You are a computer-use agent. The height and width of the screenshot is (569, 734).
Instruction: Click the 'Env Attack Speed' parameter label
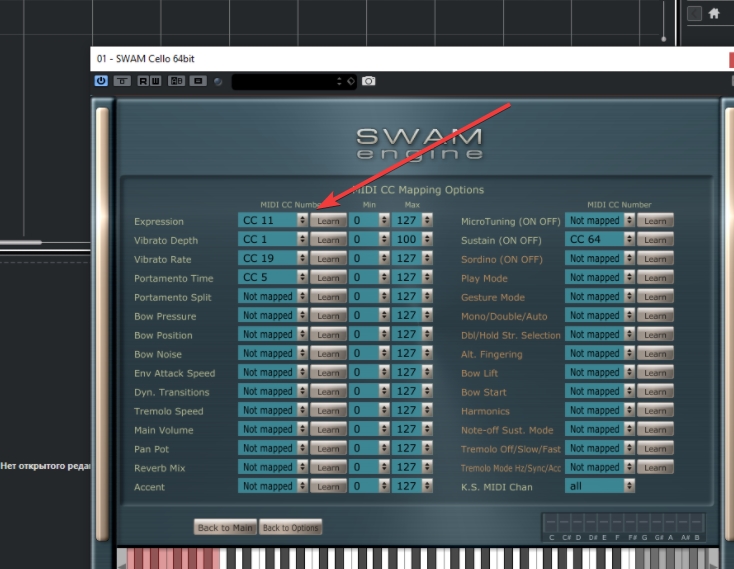point(175,373)
